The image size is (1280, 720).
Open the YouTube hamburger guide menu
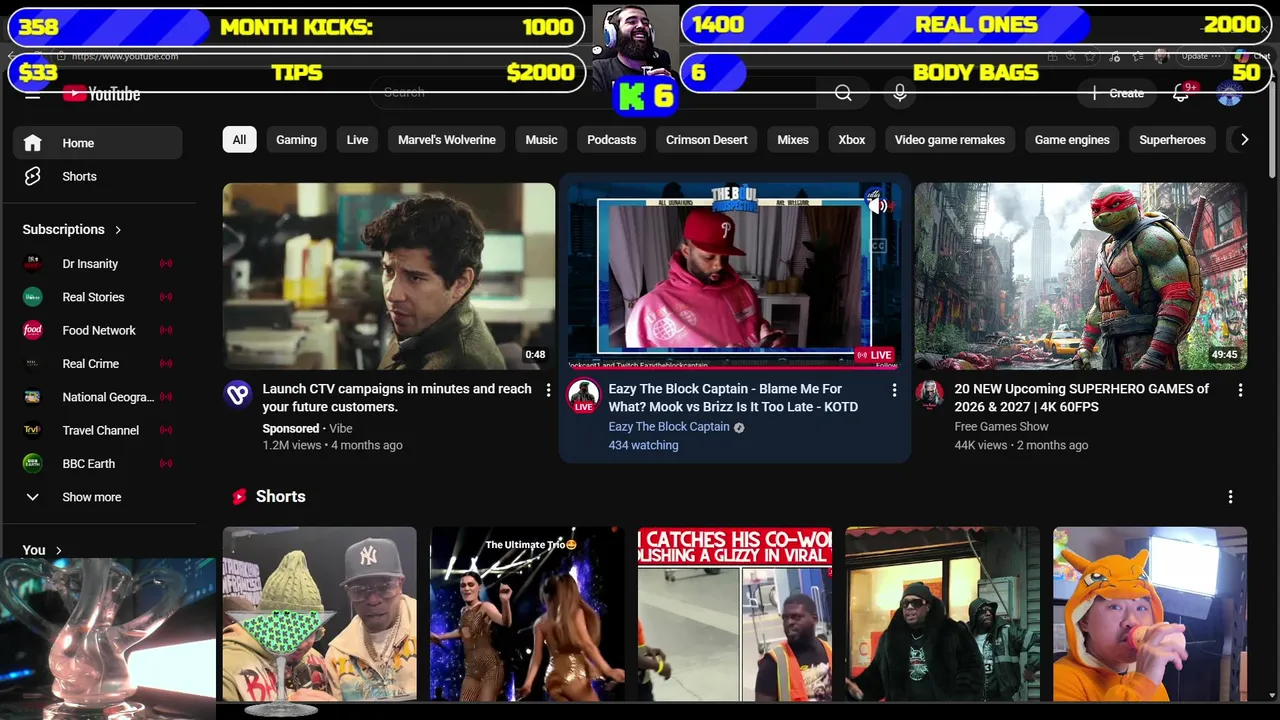[x=33, y=94]
